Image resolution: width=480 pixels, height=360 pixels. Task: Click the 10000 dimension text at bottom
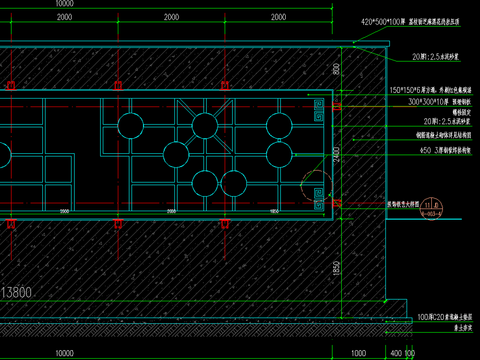coord(65,353)
